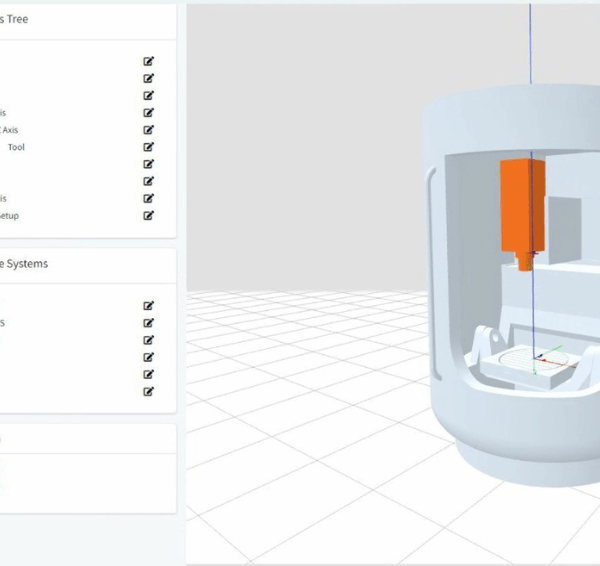
Task: Click the edit icon directly below the Tool row
Action: pyautogui.click(x=149, y=164)
